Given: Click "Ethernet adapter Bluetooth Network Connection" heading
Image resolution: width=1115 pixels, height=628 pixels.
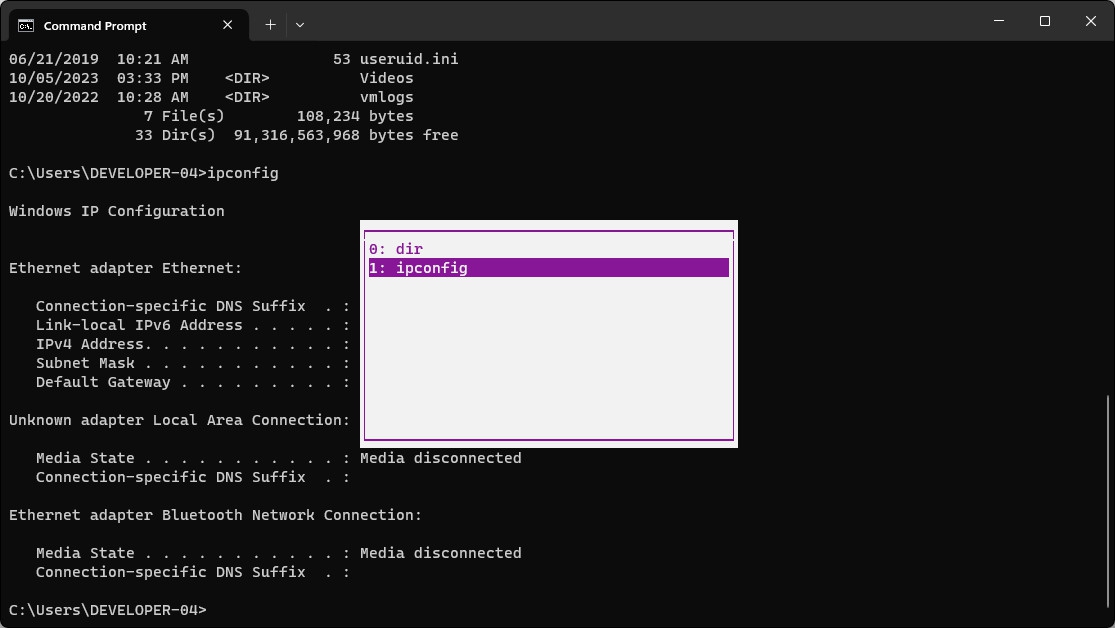Looking at the screenshot, I should click(x=215, y=515).
